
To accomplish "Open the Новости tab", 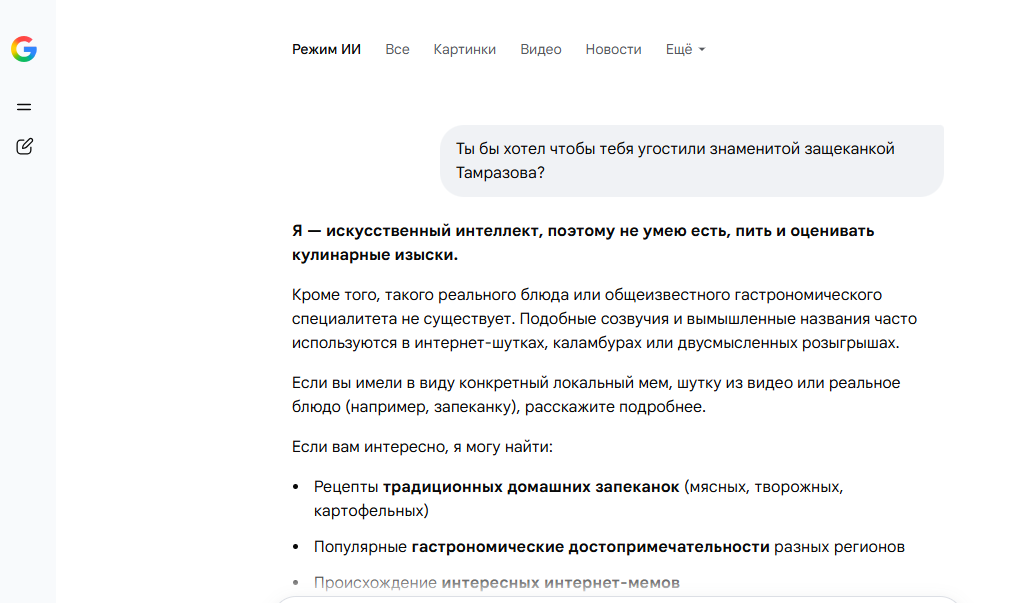I will (x=613, y=49).
